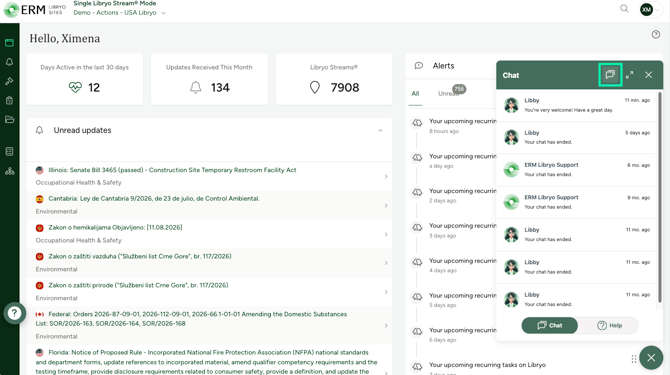Screen dimensions: 670x375
Task: Click the Alerts speech bubble icon
Action: (x=419, y=66)
